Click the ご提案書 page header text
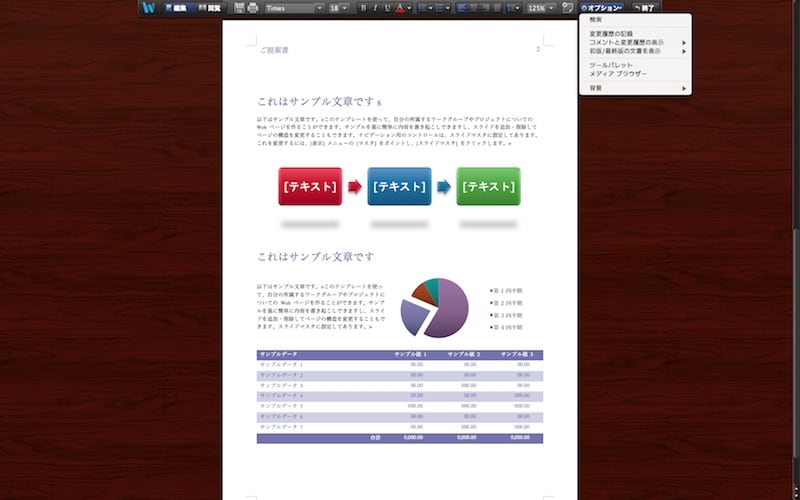Image resolution: width=800 pixels, height=500 pixels. pyautogui.click(x=274, y=51)
